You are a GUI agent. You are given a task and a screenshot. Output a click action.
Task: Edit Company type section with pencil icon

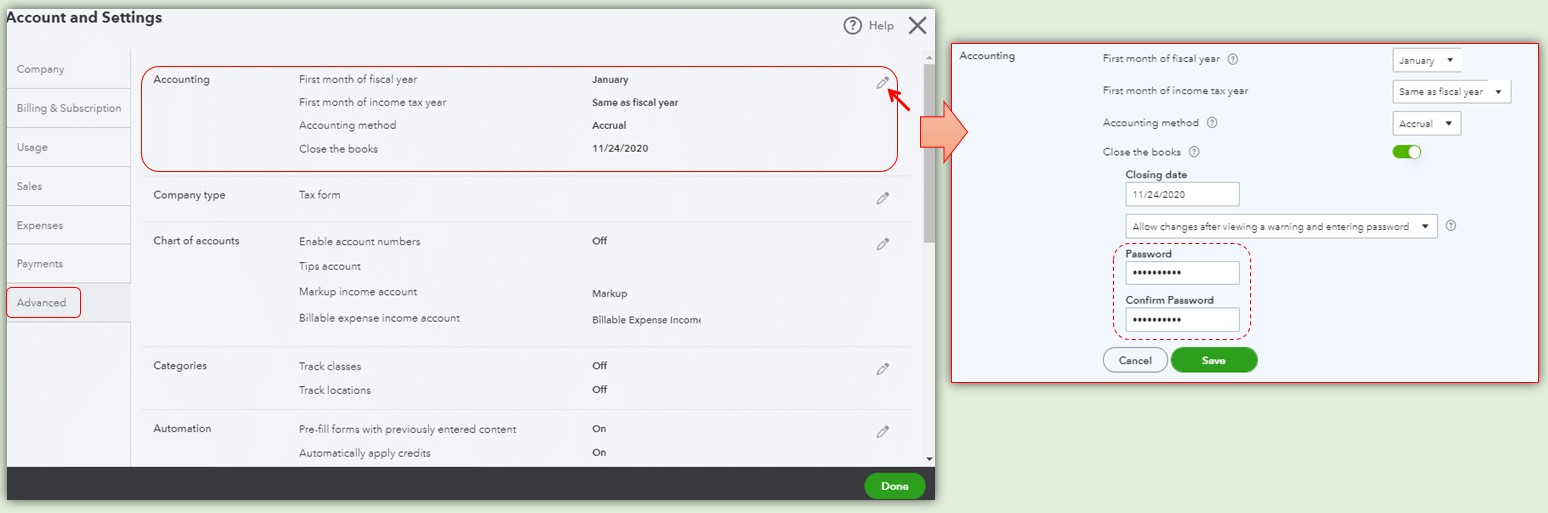[x=882, y=198]
